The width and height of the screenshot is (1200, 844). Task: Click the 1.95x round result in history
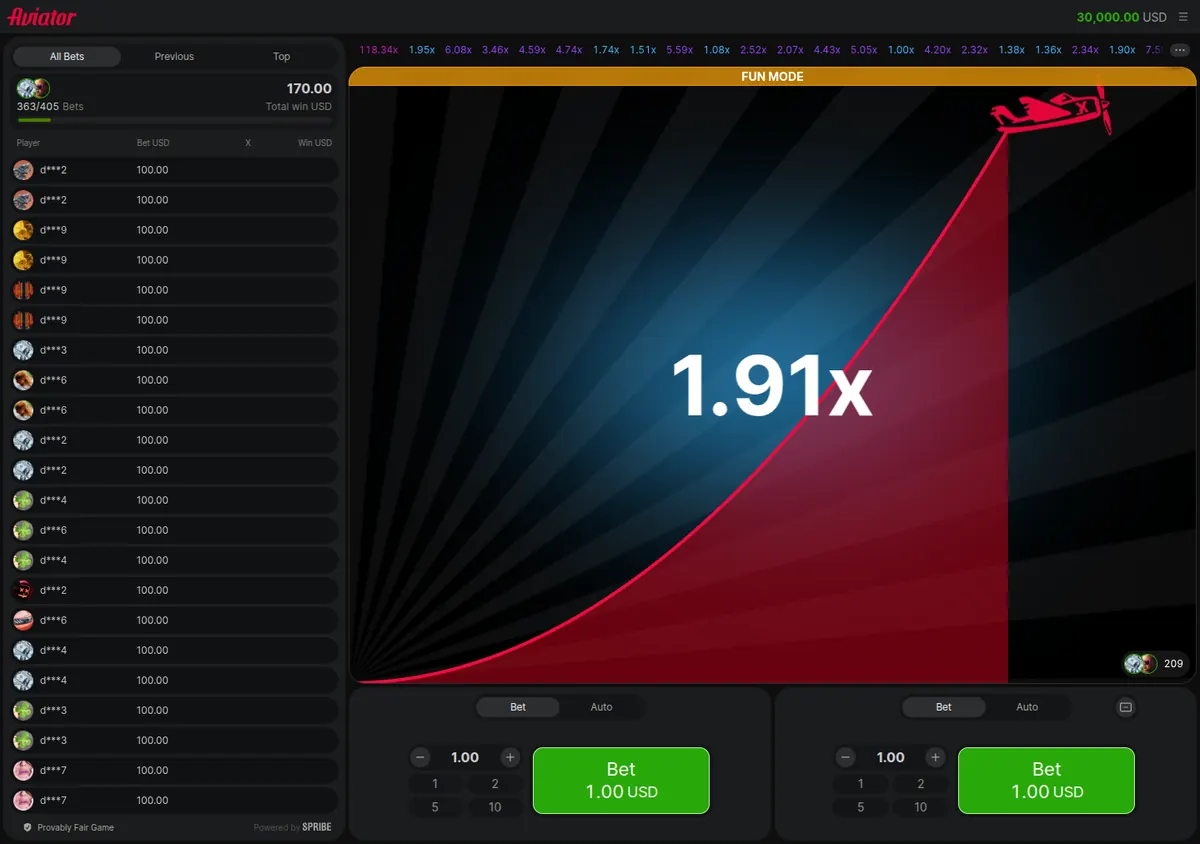click(x=422, y=49)
